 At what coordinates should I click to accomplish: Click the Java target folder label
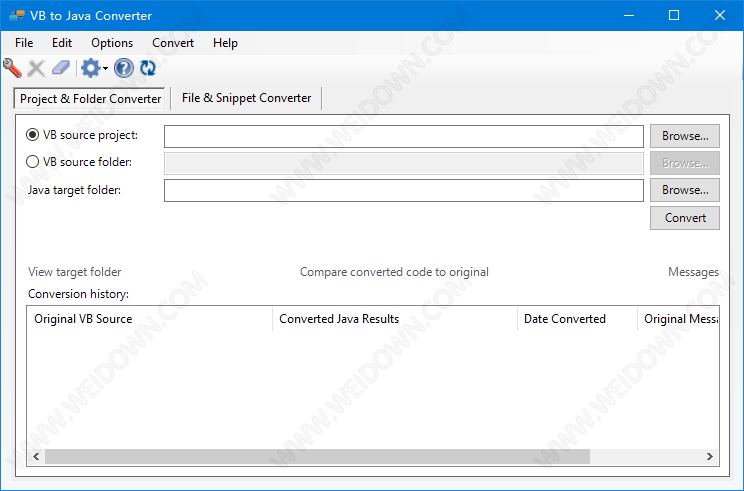pos(74,190)
